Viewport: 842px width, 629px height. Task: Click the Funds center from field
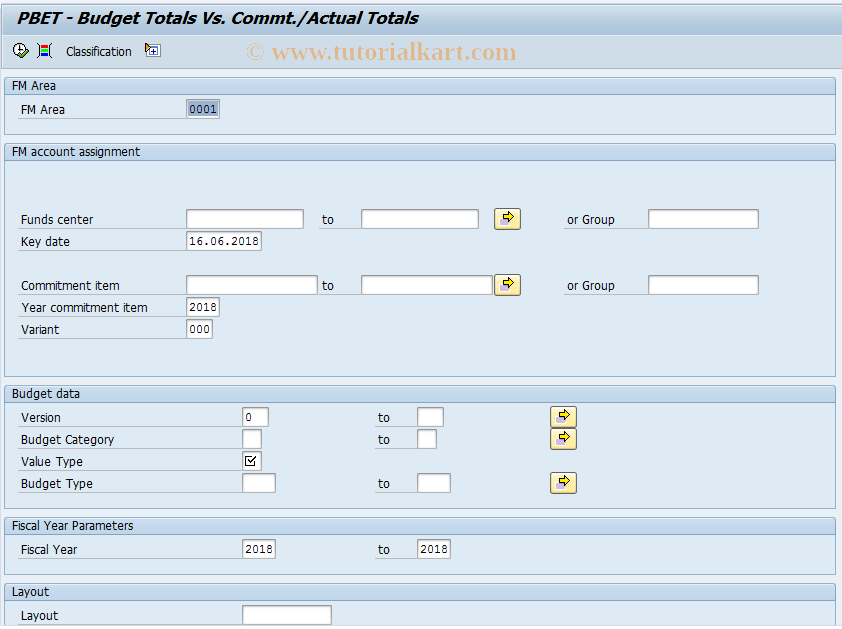pyautogui.click(x=245, y=219)
